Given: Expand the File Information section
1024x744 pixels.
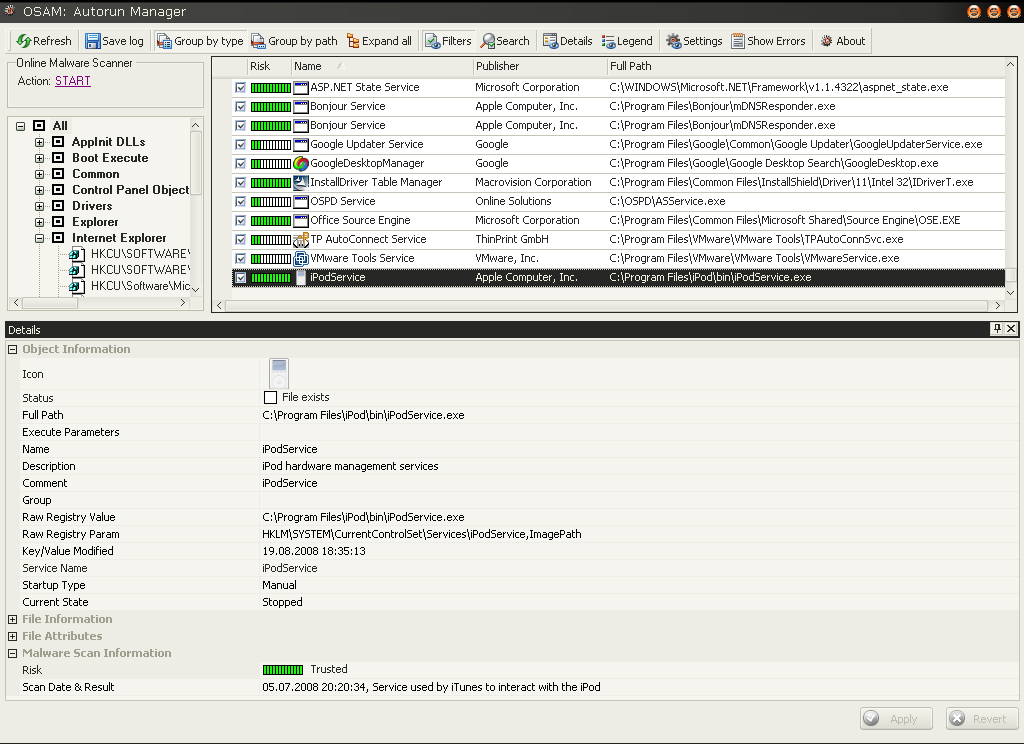Looking at the screenshot, I should pyautogui.click(x=12, y=619).
